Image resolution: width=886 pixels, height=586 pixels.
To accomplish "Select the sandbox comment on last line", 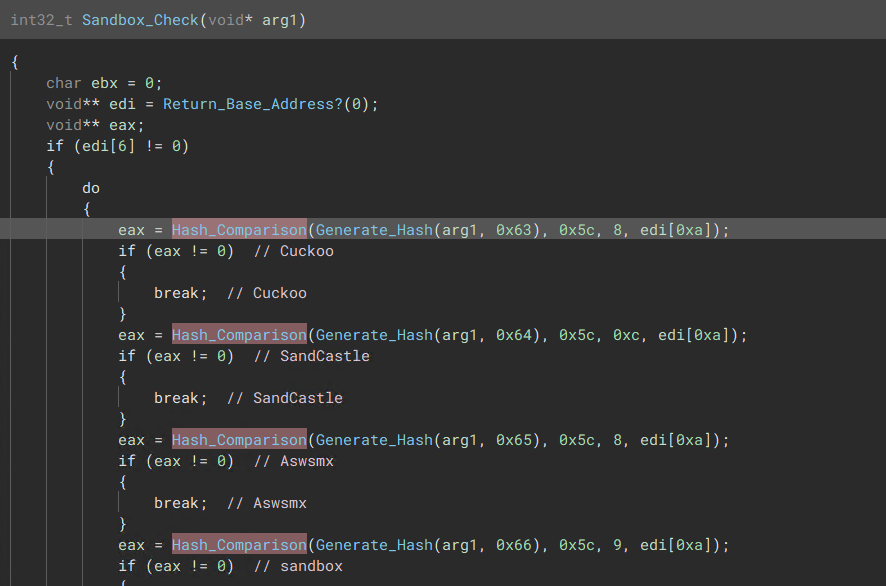I will [311, 566].
